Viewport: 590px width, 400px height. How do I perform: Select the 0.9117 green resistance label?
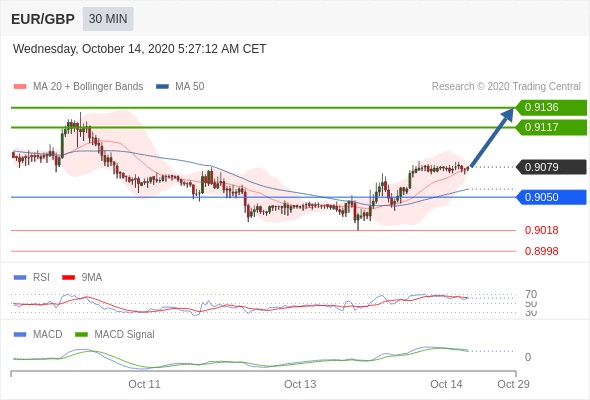click(x=551, y=127)
